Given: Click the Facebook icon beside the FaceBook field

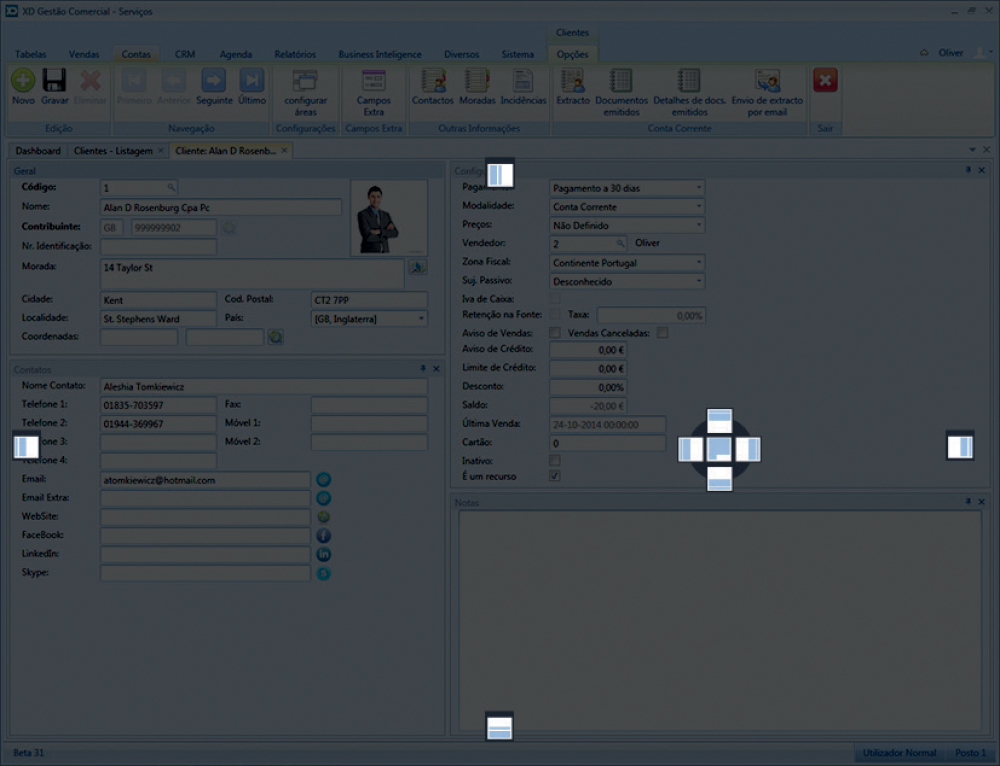Looking at the screenshot, I should [x=324, y=535].
